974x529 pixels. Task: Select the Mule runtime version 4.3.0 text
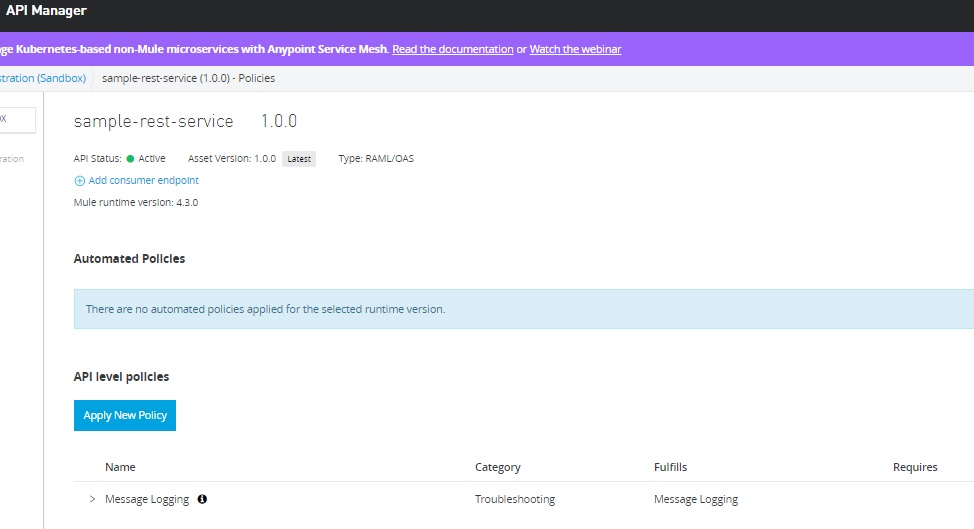tap(136, 202)
